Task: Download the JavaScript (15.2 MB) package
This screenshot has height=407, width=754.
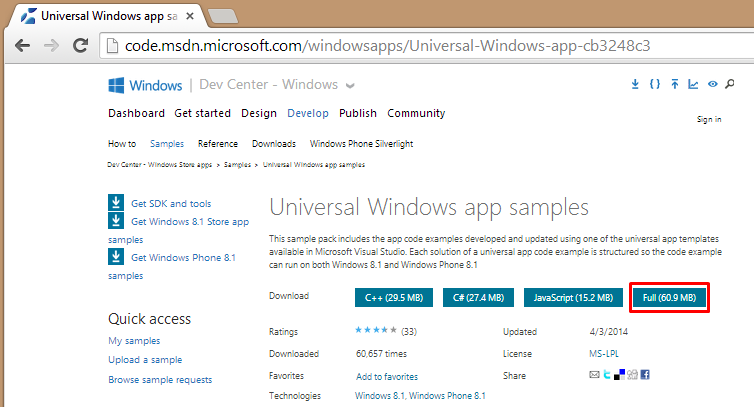Action: (573, 297)
